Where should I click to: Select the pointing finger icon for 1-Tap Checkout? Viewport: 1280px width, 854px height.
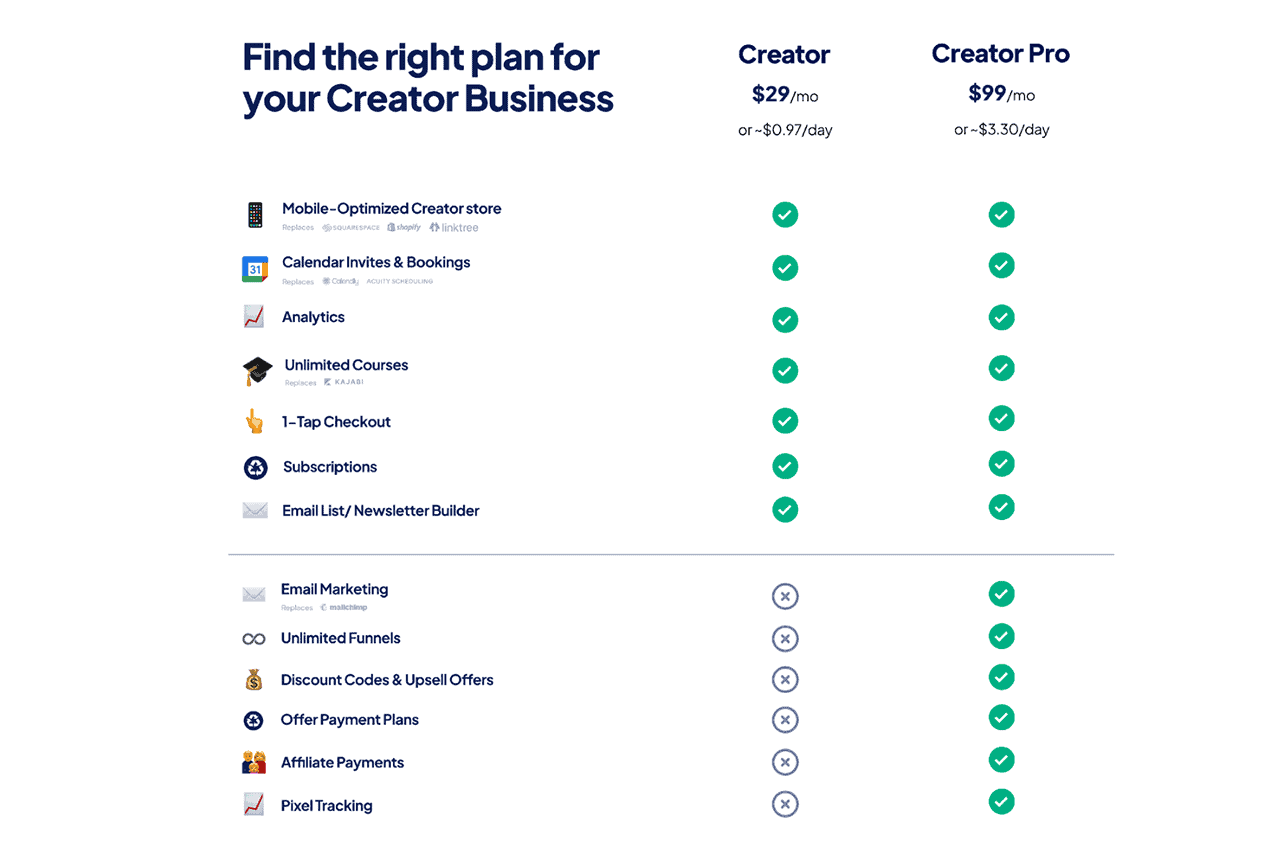click(255, 421)
